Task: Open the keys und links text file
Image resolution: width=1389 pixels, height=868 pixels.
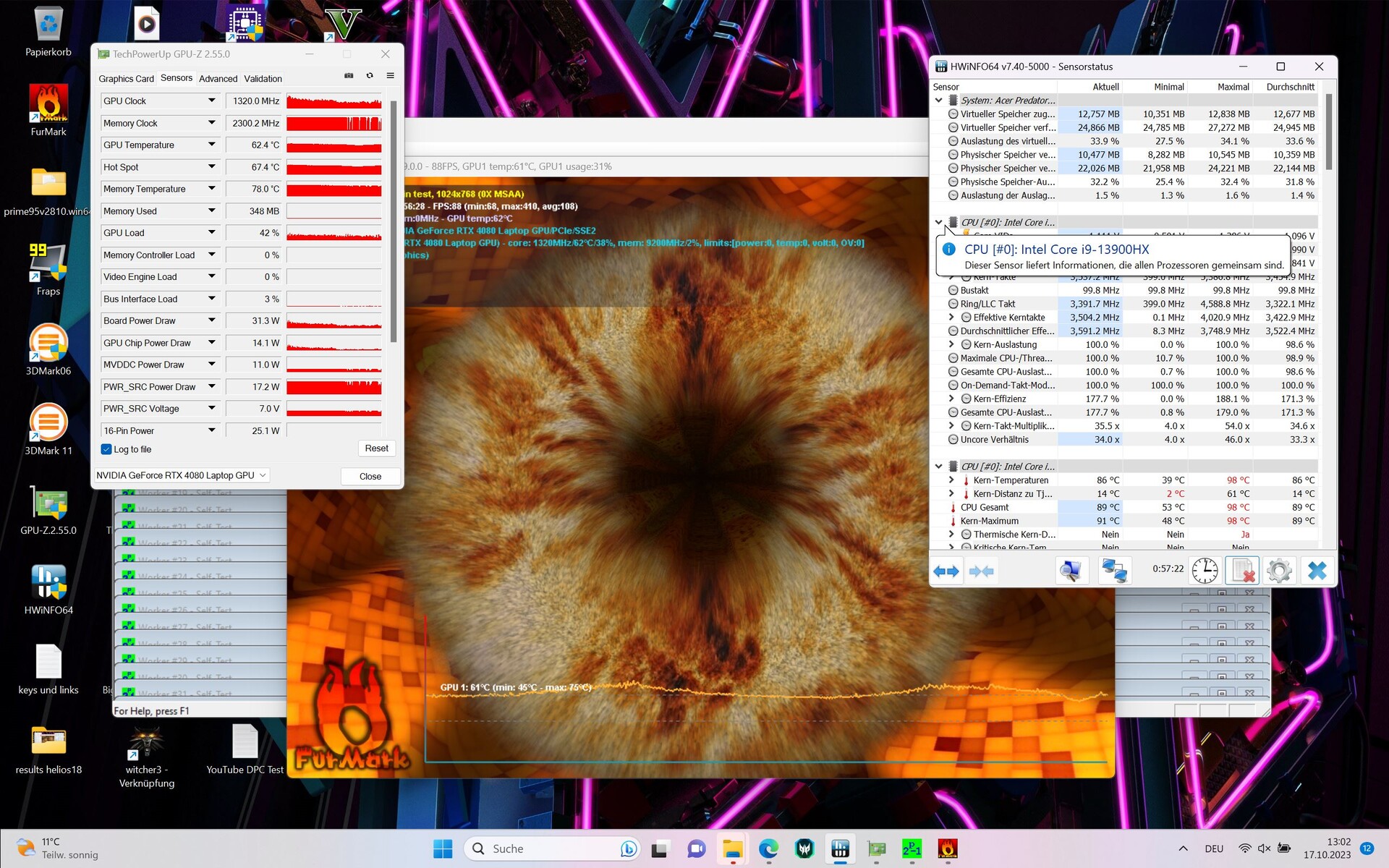Action: 48,669
